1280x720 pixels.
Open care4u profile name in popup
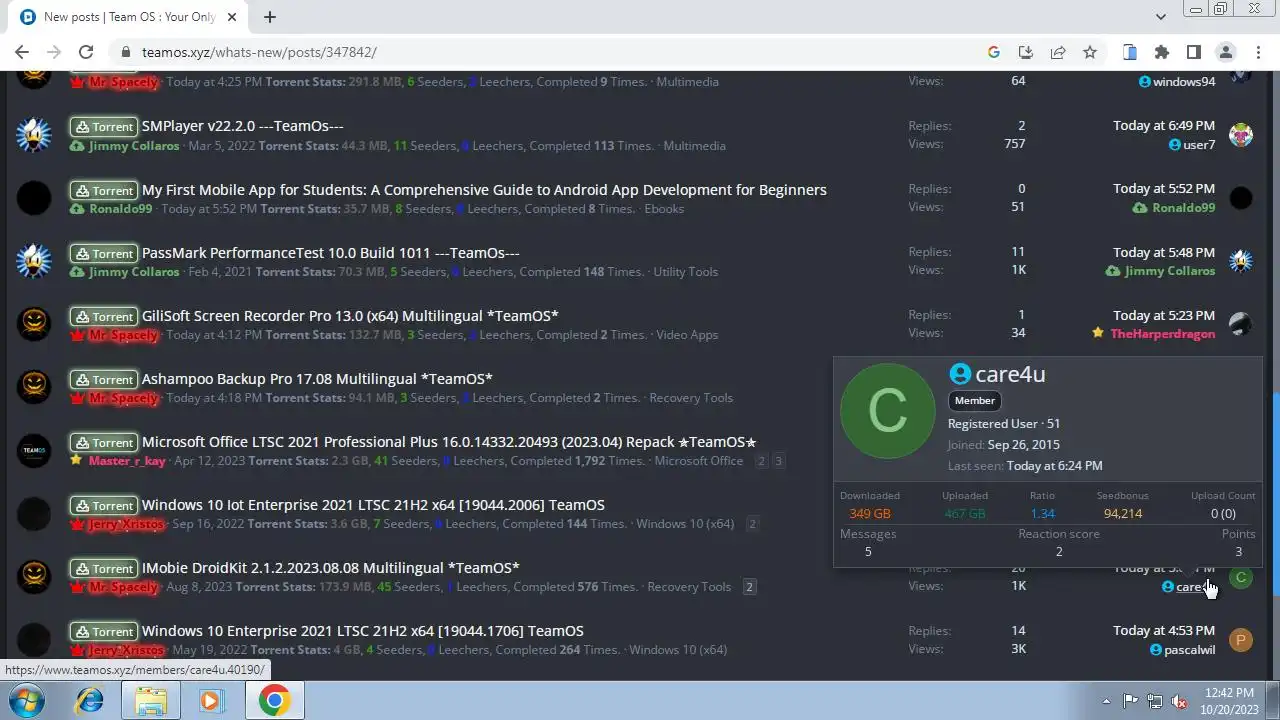click(x=1010, y=374)
